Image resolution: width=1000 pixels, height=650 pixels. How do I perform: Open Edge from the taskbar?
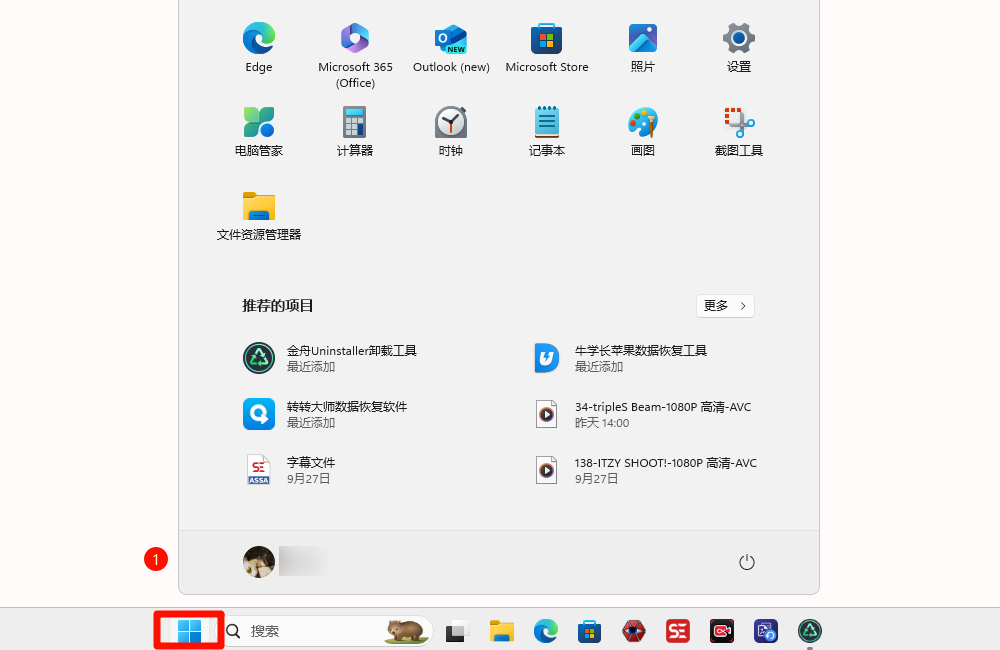546,631
